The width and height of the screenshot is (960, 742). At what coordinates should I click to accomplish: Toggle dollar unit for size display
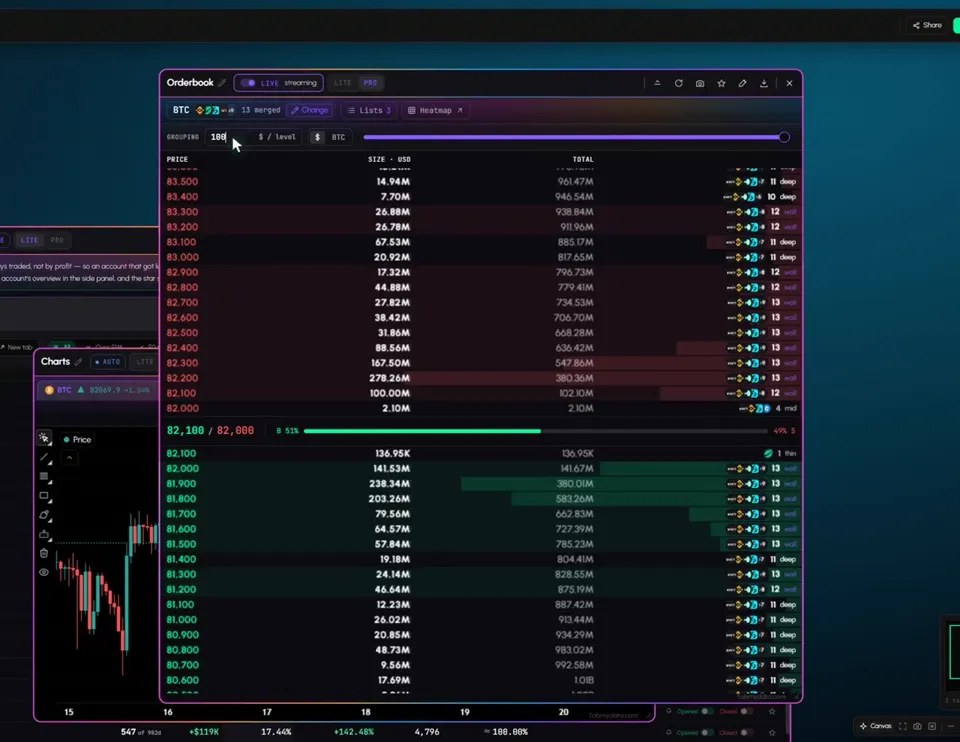(x=317, y=137)
